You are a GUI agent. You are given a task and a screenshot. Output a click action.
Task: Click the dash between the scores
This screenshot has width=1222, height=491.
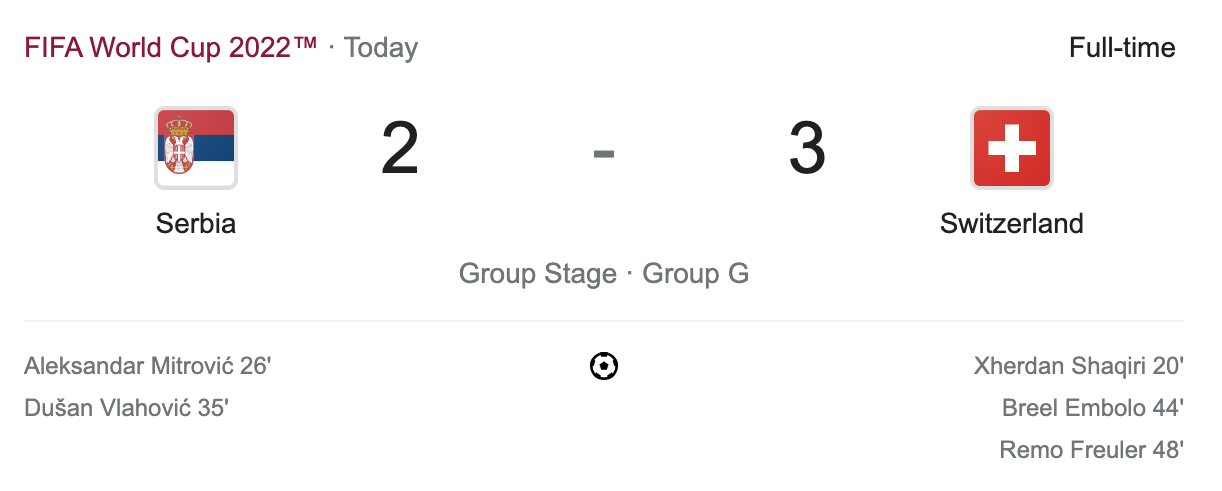tap(603, 153)
